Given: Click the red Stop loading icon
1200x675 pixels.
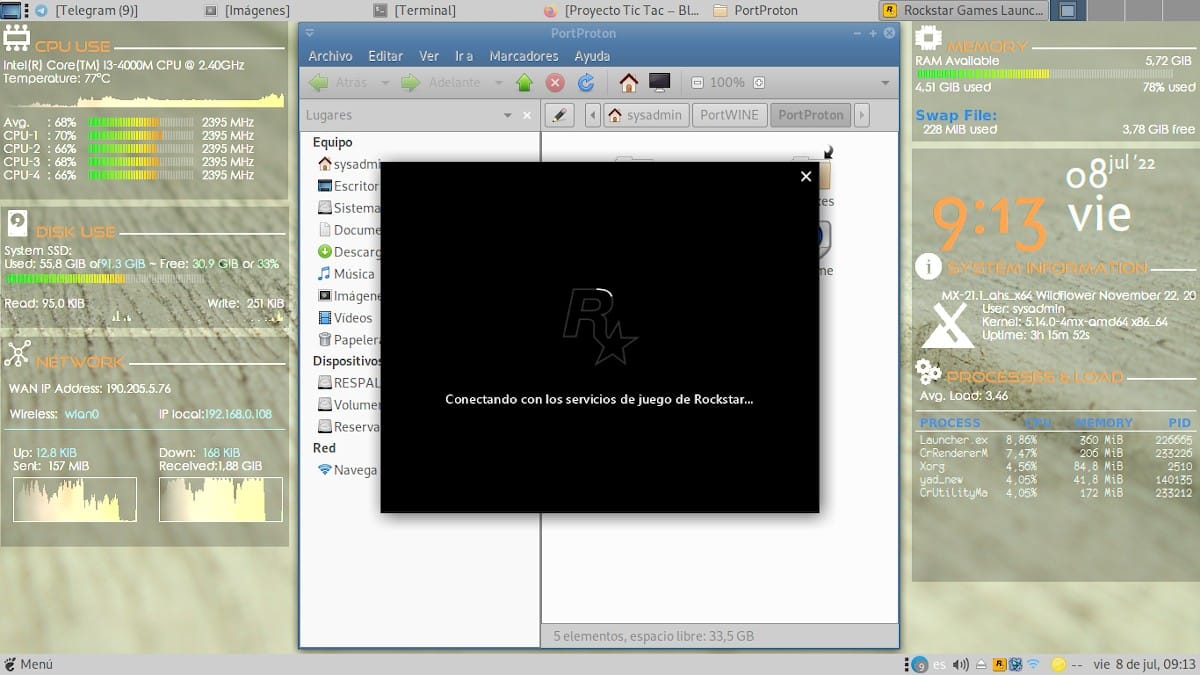Looking at the screenshot, I should [555, 83].
